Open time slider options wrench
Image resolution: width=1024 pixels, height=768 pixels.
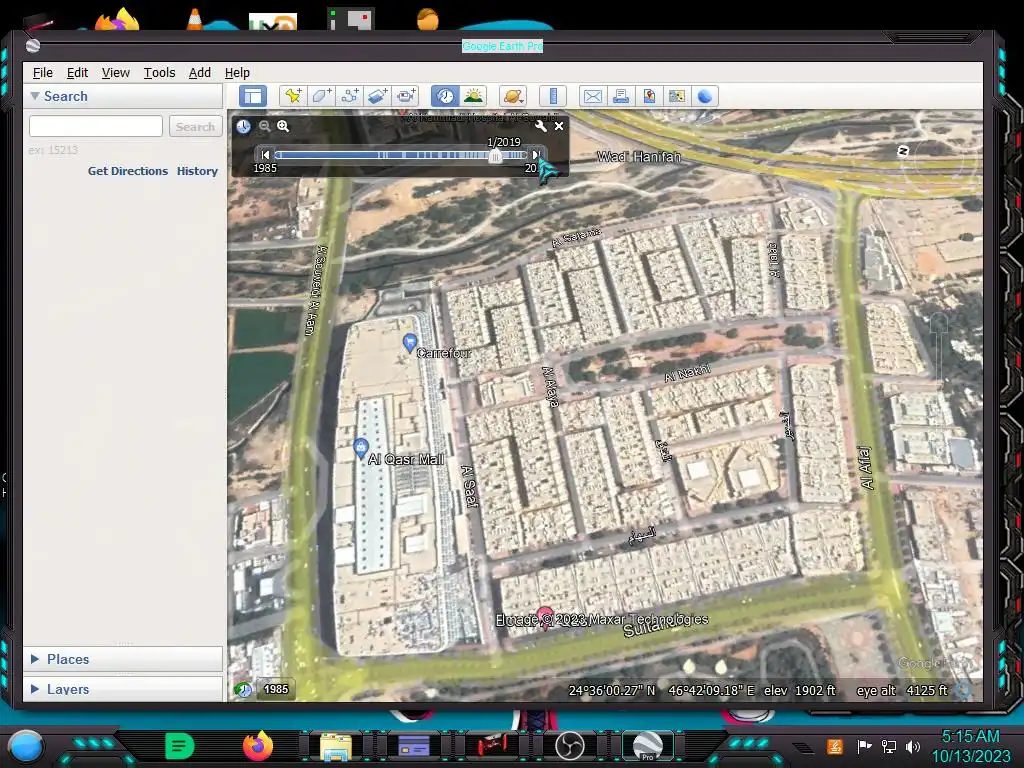pyautogui.click(x=540, y=126)
